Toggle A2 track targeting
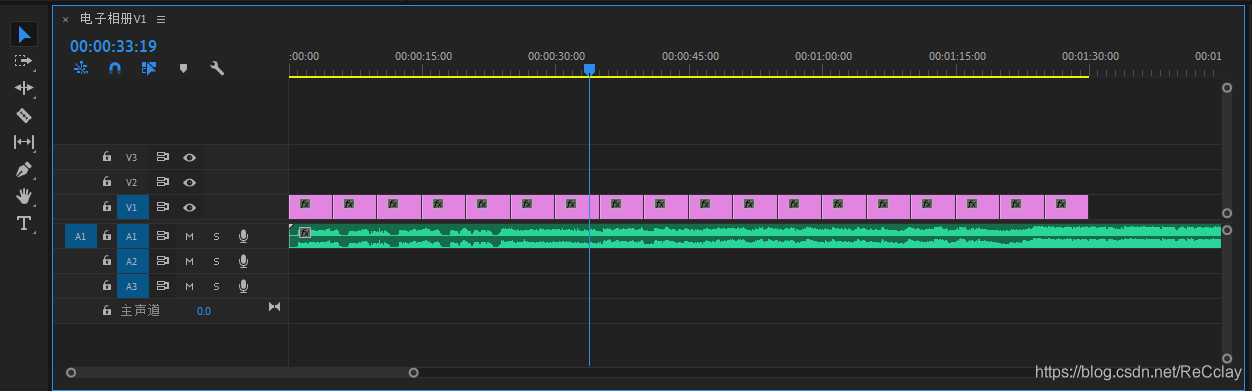The image size is (1252, 391). click(x=132, y=261)
